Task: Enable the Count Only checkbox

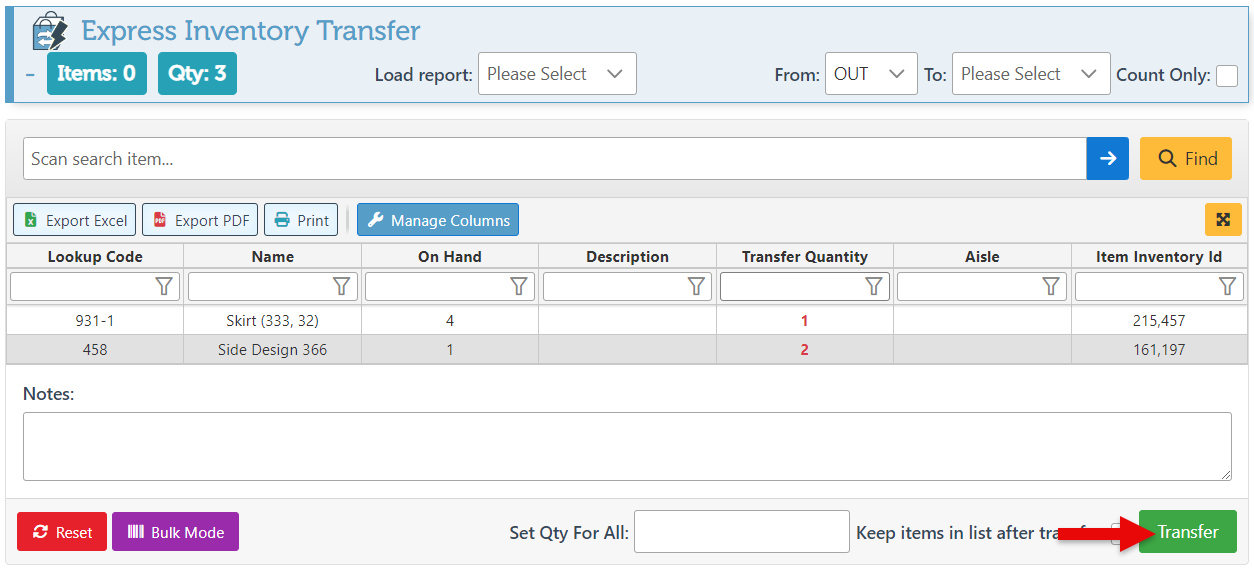Action: click(x=1226, y=75)
